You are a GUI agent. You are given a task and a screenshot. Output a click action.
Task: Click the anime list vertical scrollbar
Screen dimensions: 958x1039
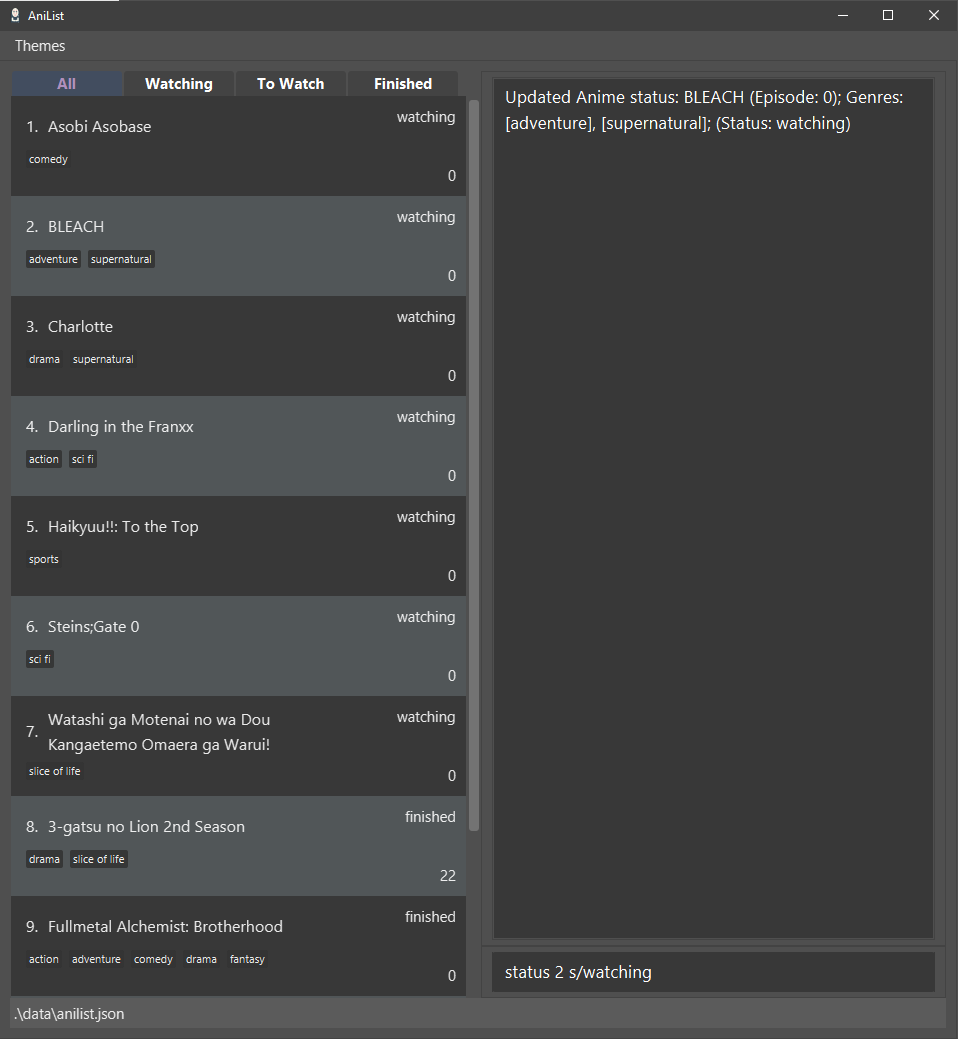(x=474, y=464)
